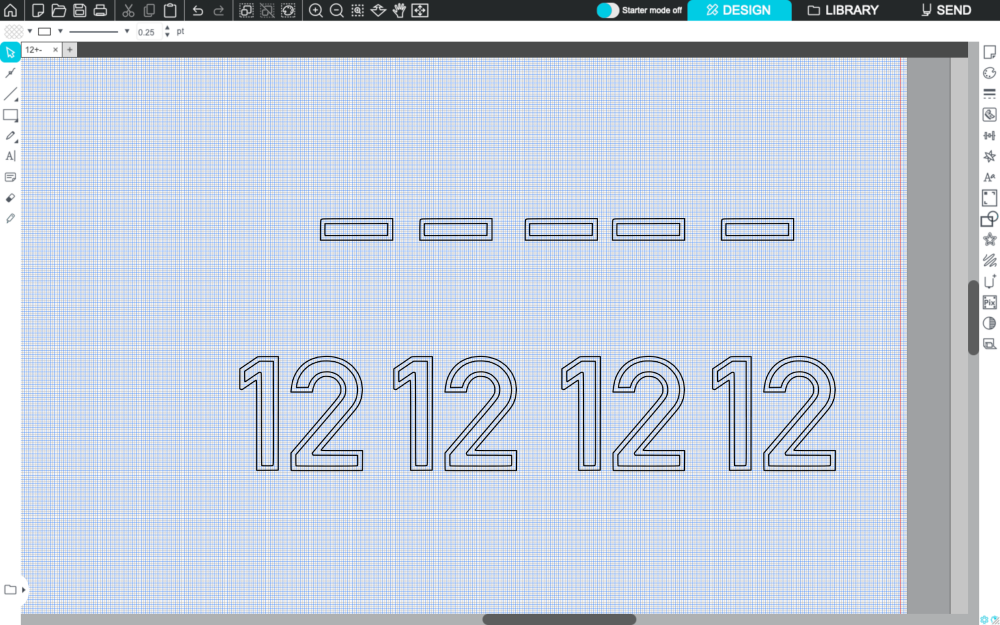Open the line style dropdown arrow
1000x625 pixels.
tap(127, 31)
